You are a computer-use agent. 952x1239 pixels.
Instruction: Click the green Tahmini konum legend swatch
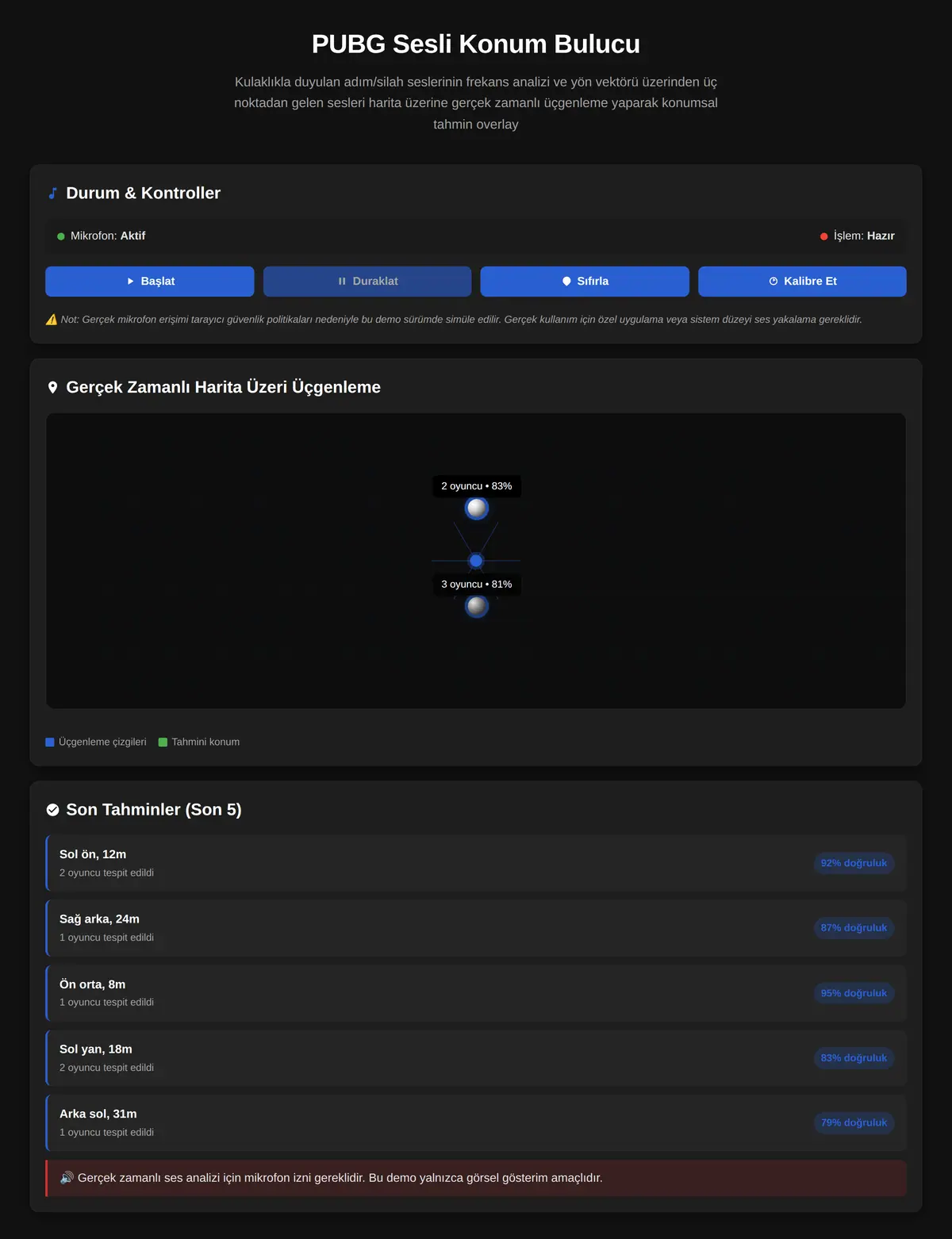(x=163, y=742)
